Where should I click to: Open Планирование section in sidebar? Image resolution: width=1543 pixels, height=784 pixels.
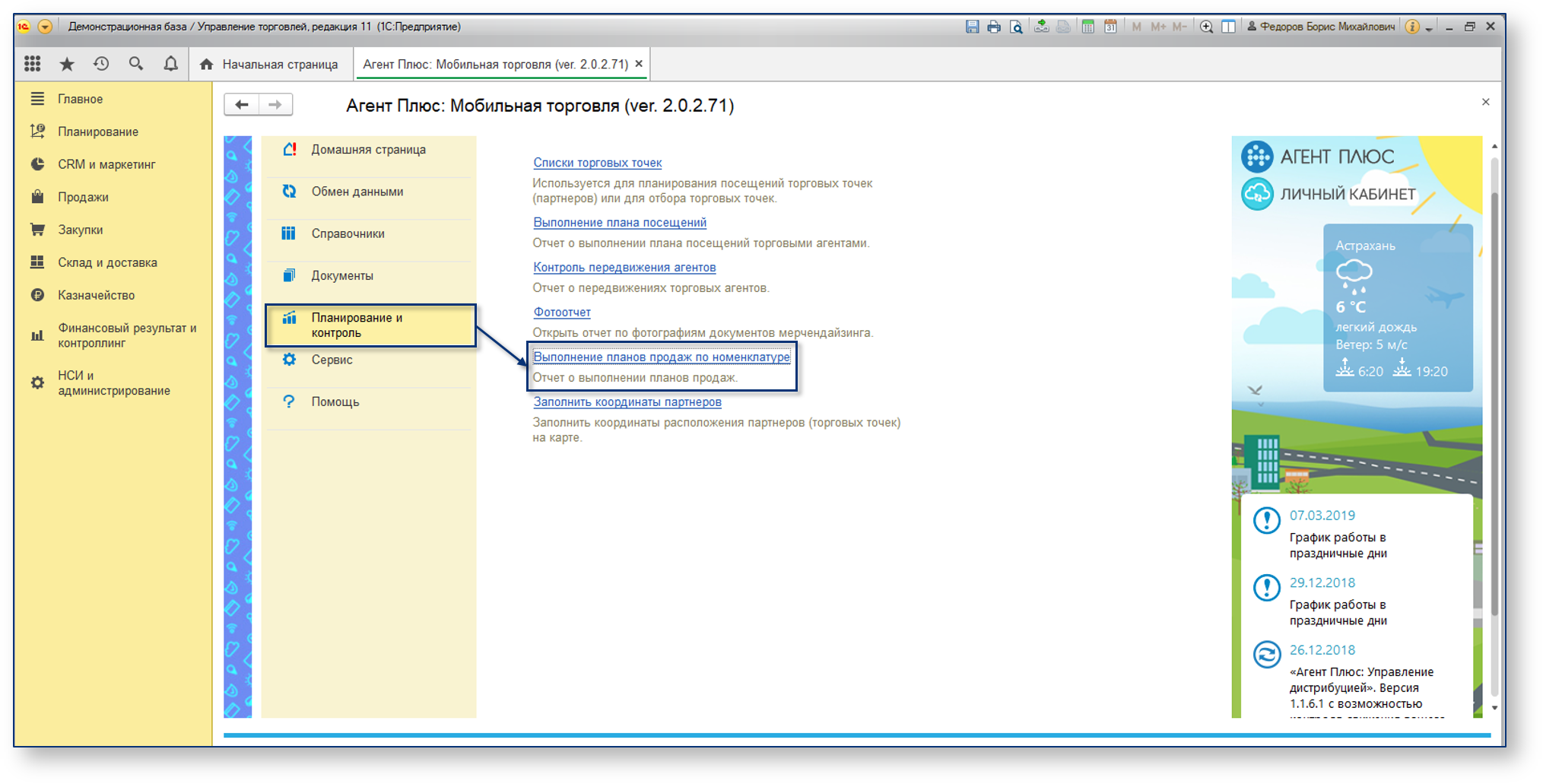[113, 132]
